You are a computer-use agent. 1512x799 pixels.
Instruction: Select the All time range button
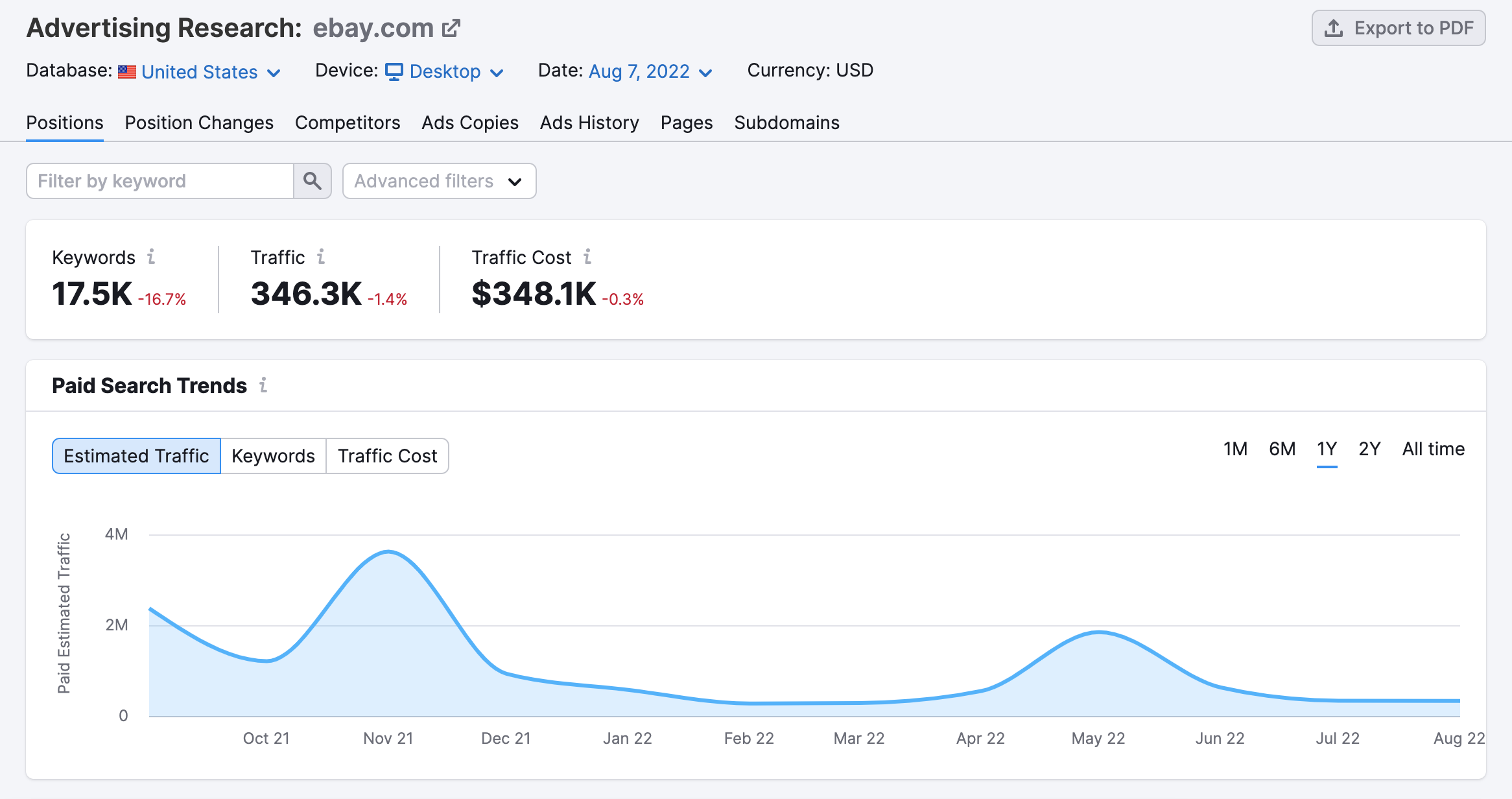click(1434, 449)
